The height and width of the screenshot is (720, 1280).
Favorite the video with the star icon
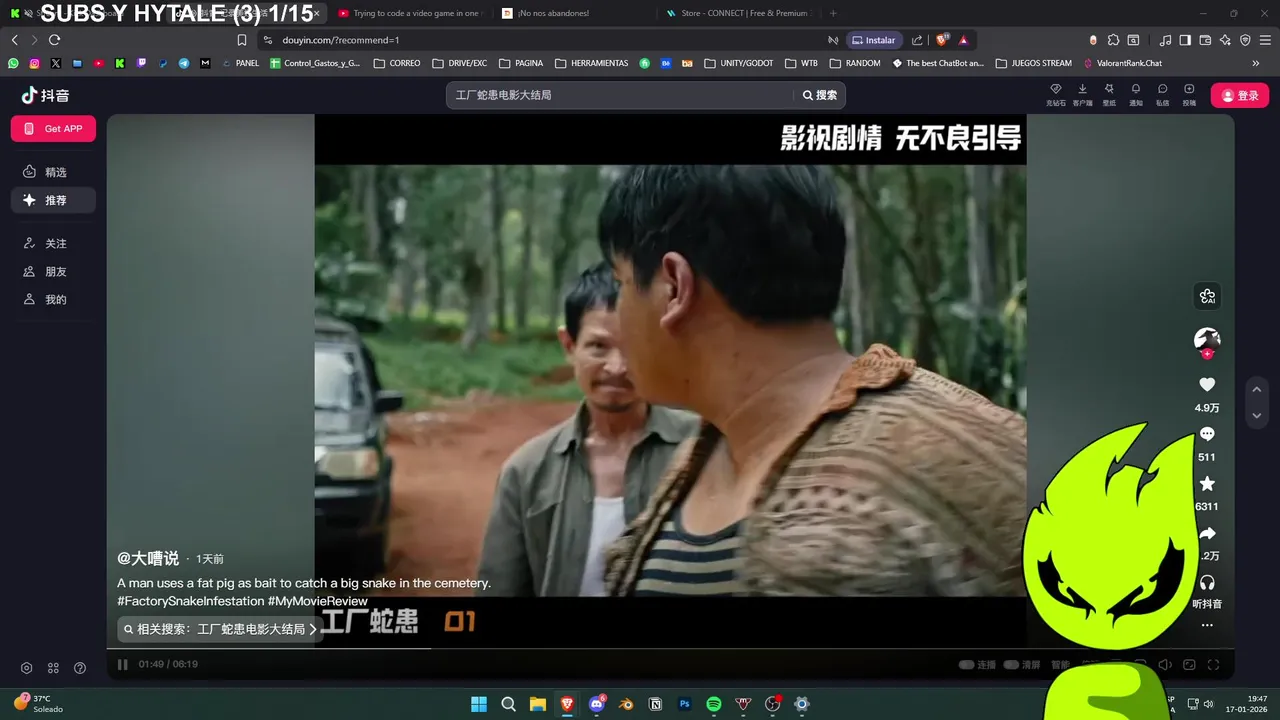point(1207,484)
